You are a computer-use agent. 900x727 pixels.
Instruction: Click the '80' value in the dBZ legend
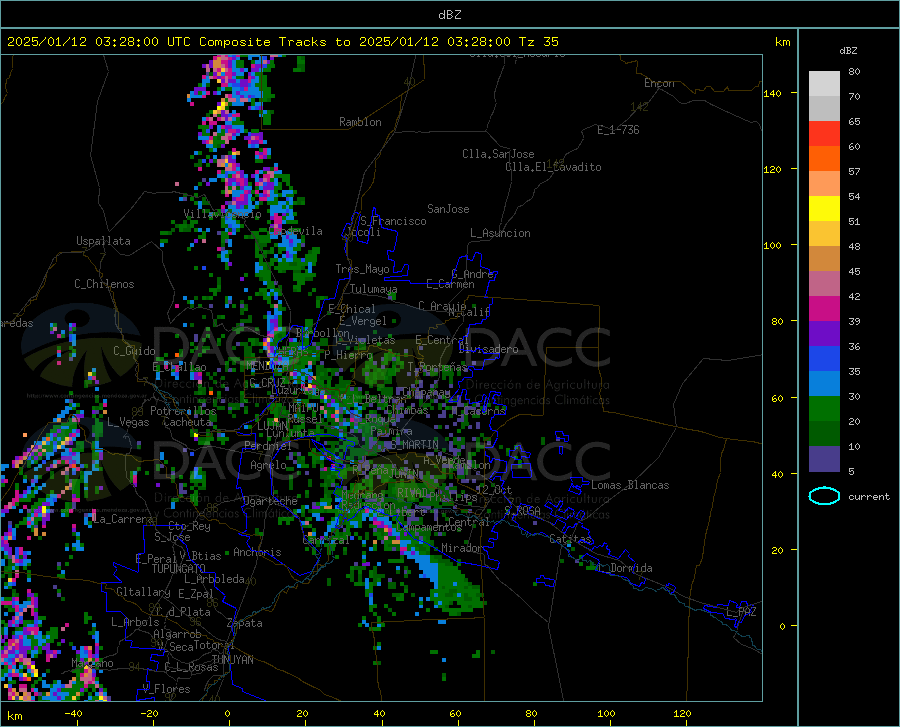[854, 72]
